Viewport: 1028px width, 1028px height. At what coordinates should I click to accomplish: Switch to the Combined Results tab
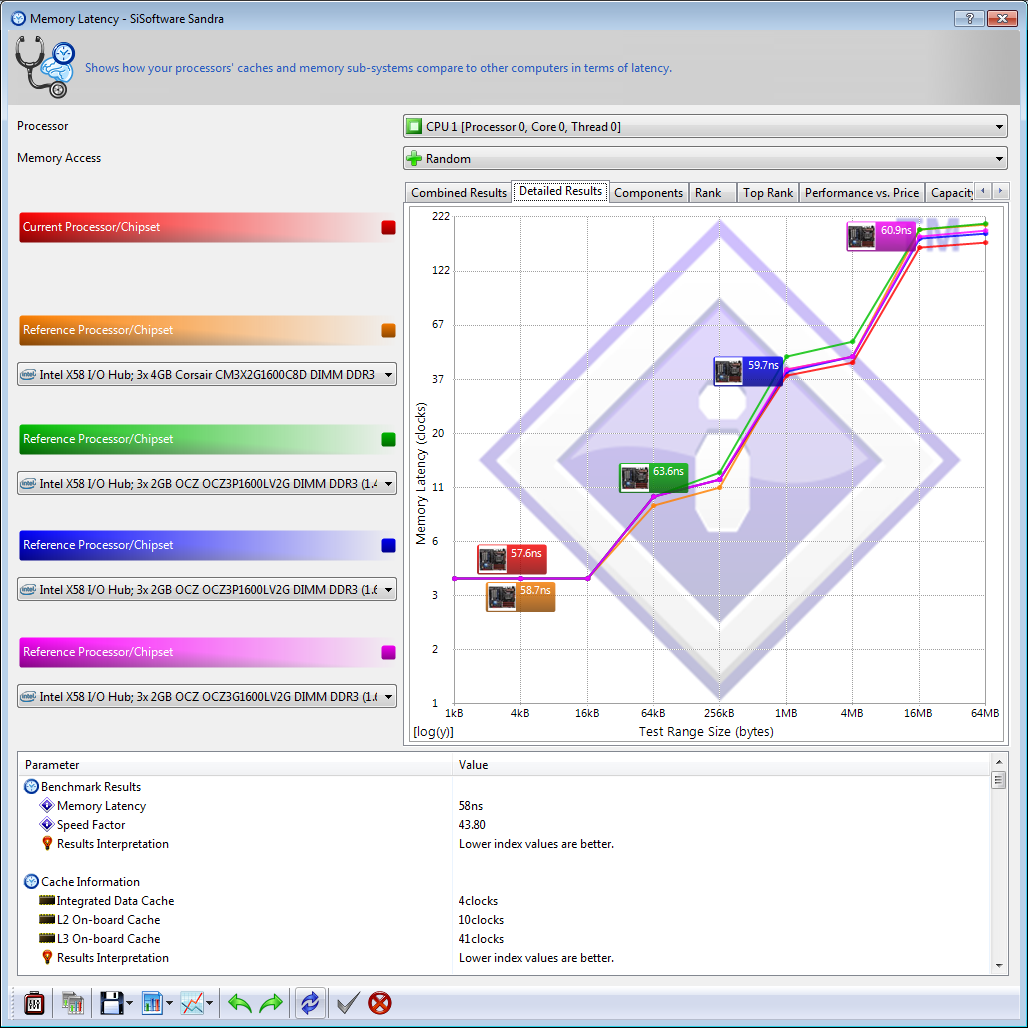coord(459,193)
